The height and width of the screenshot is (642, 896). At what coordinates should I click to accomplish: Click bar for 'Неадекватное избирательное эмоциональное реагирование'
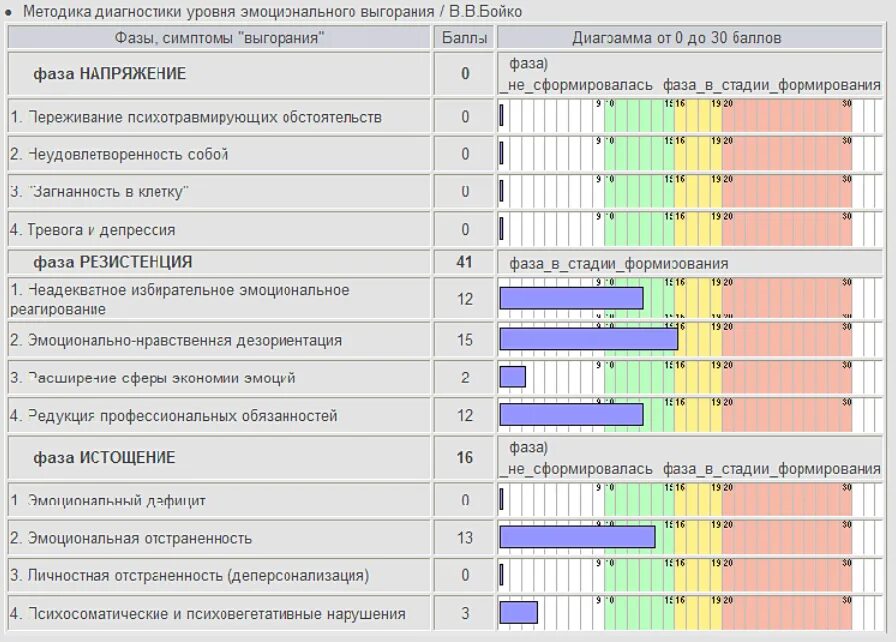point(571,298)
